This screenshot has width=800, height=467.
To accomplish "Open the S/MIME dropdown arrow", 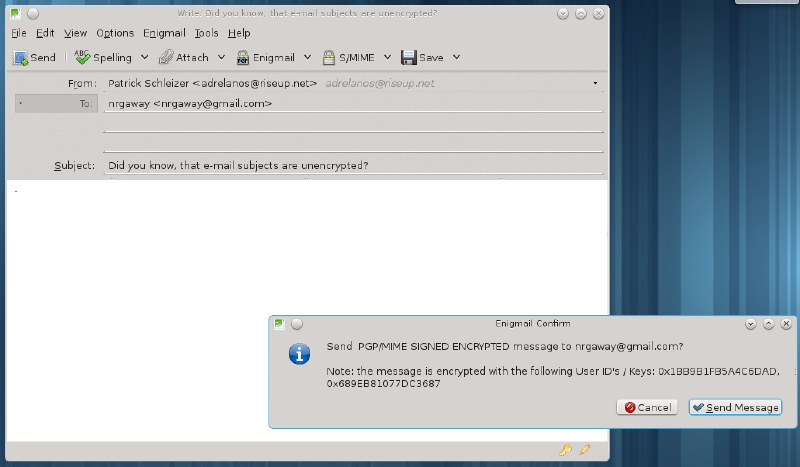I will (x=387, y=58).
